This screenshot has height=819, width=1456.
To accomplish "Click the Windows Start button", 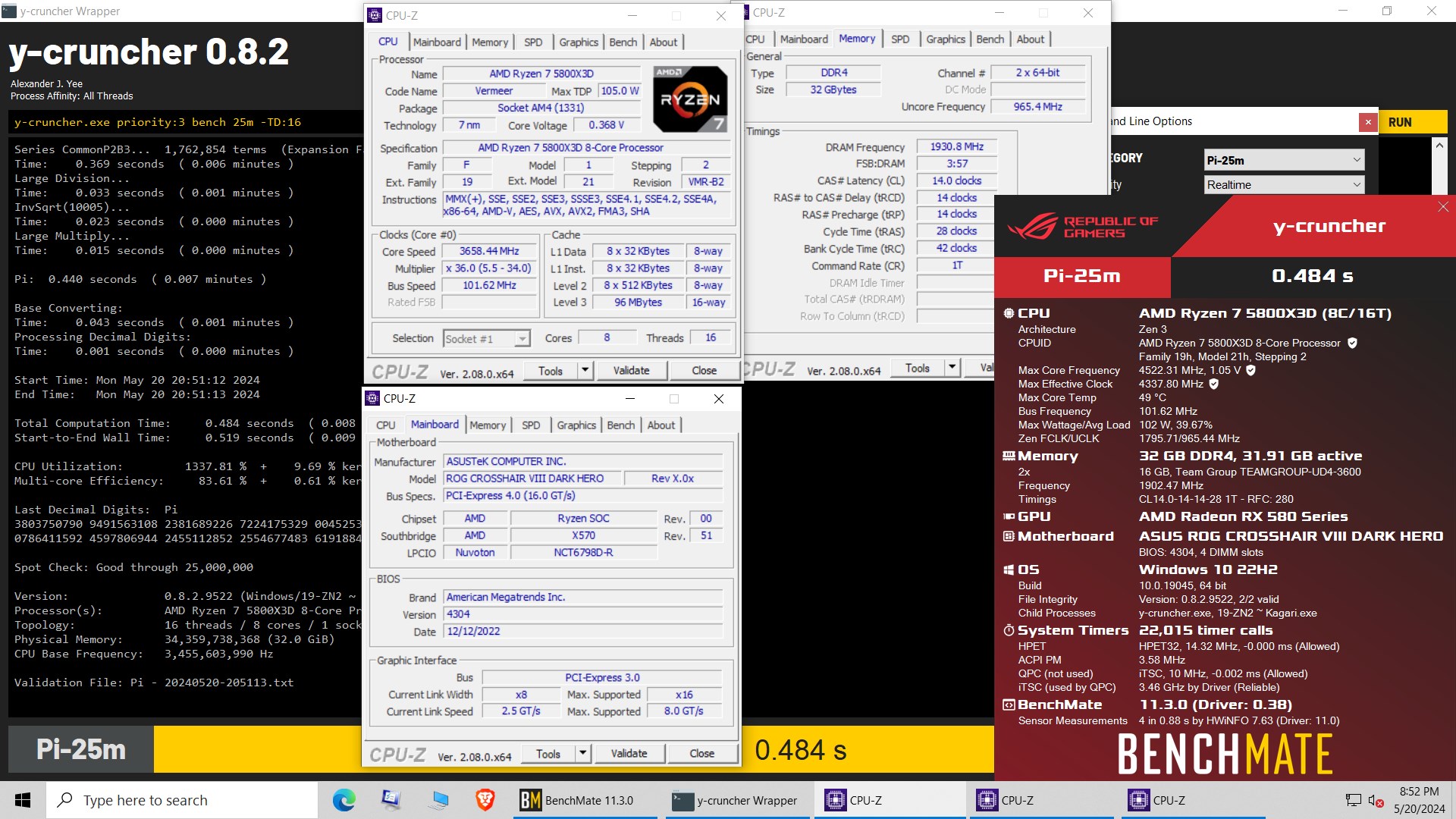I will (23, 800).
